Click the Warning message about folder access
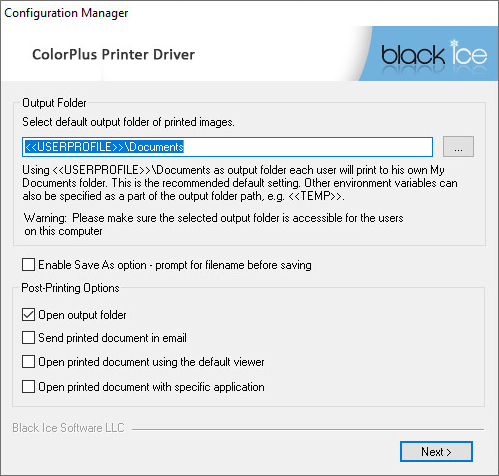Image resolution: width=499 pixels, height=476 pixels. (214, 224)
